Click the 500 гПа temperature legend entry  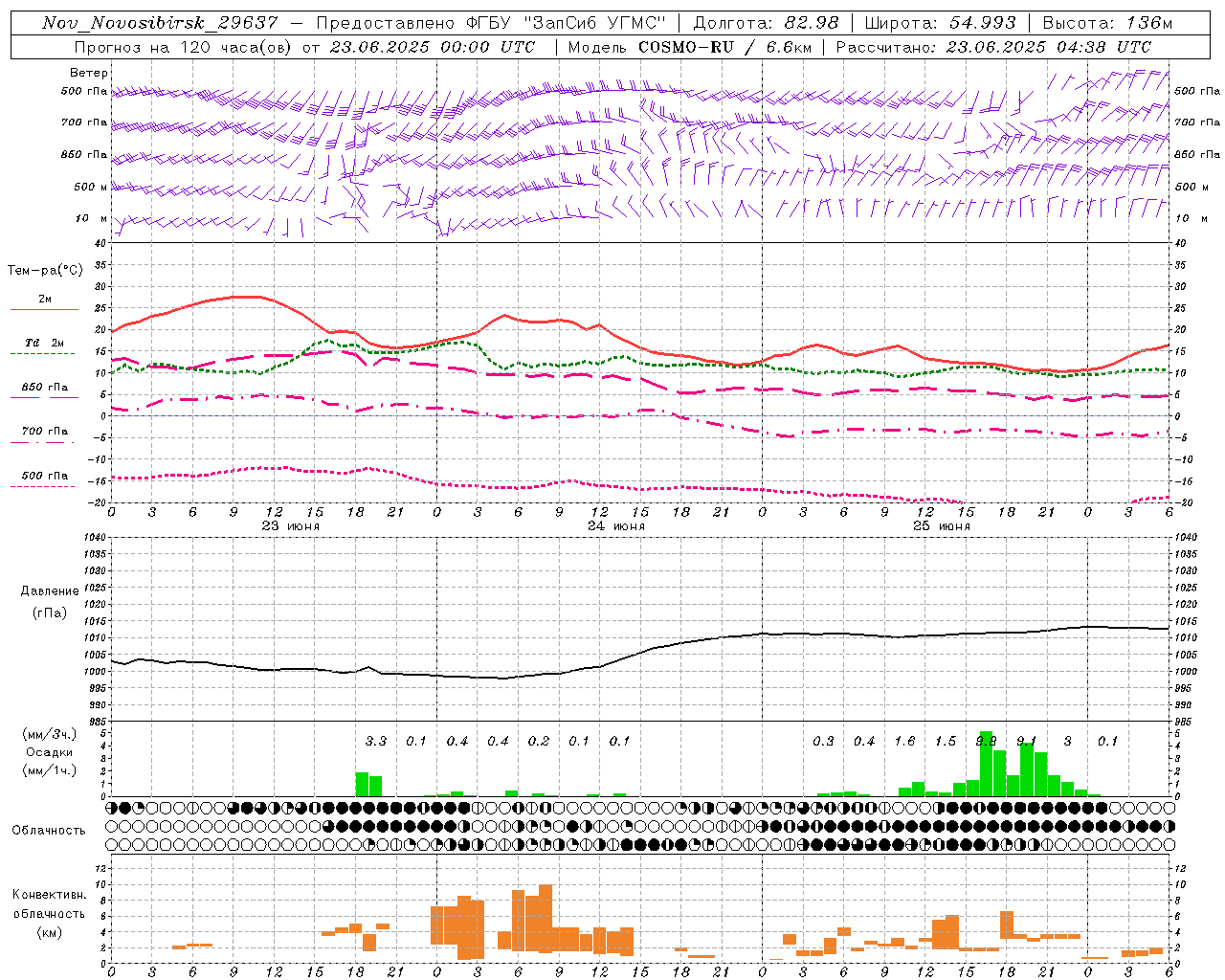[x=45, y=476]
